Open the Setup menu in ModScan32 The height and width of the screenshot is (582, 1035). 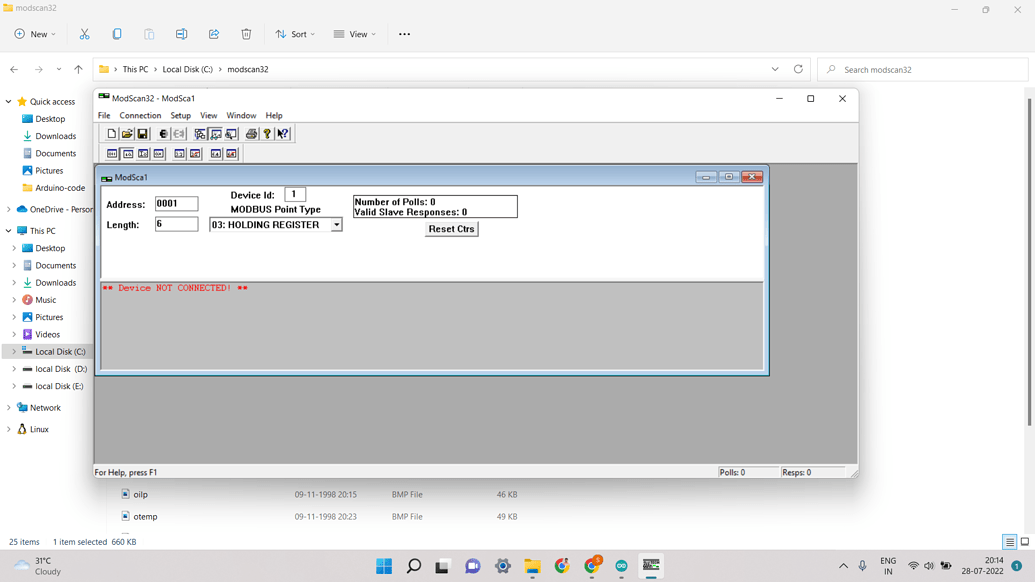pos(180,115)
